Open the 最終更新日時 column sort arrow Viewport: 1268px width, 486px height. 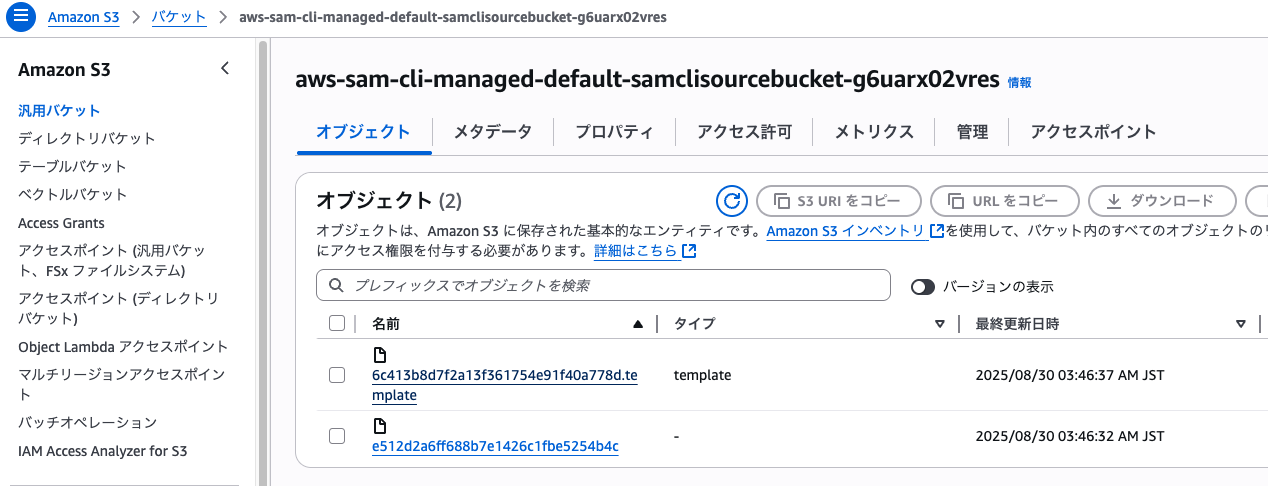click(1241, 324)
